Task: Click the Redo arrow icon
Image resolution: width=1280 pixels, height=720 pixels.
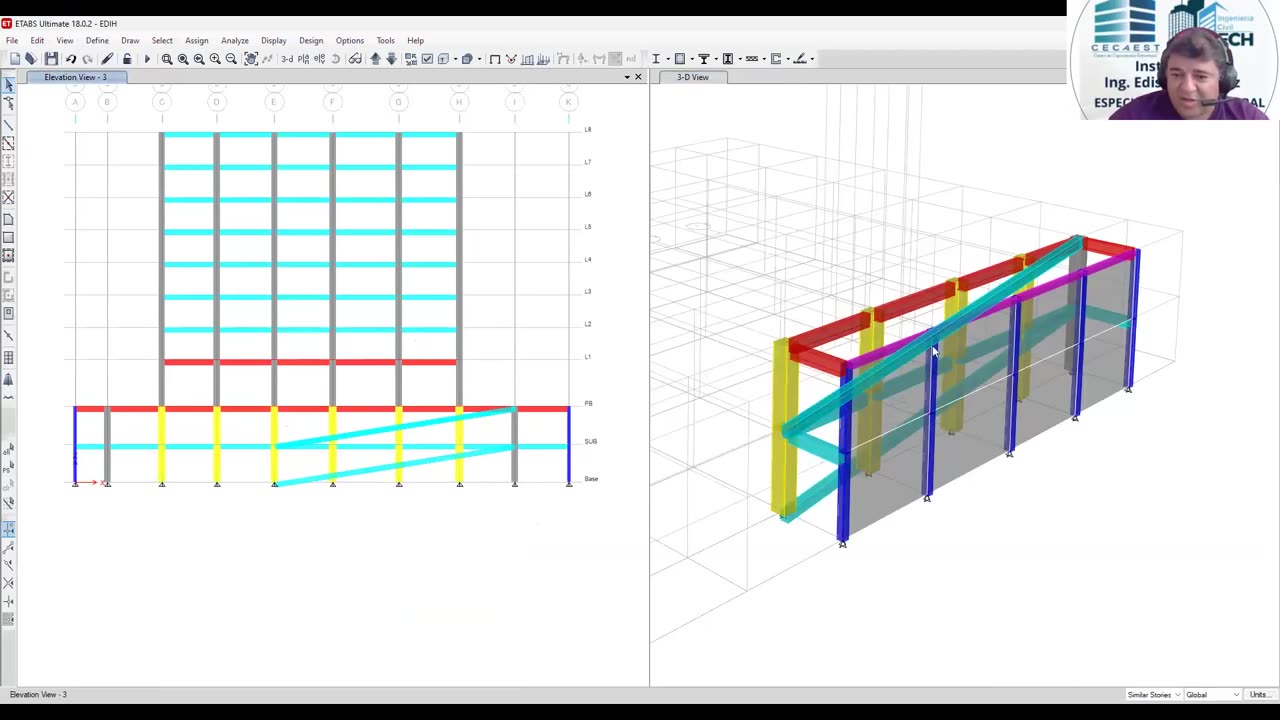Action: (x=87, y=59)
